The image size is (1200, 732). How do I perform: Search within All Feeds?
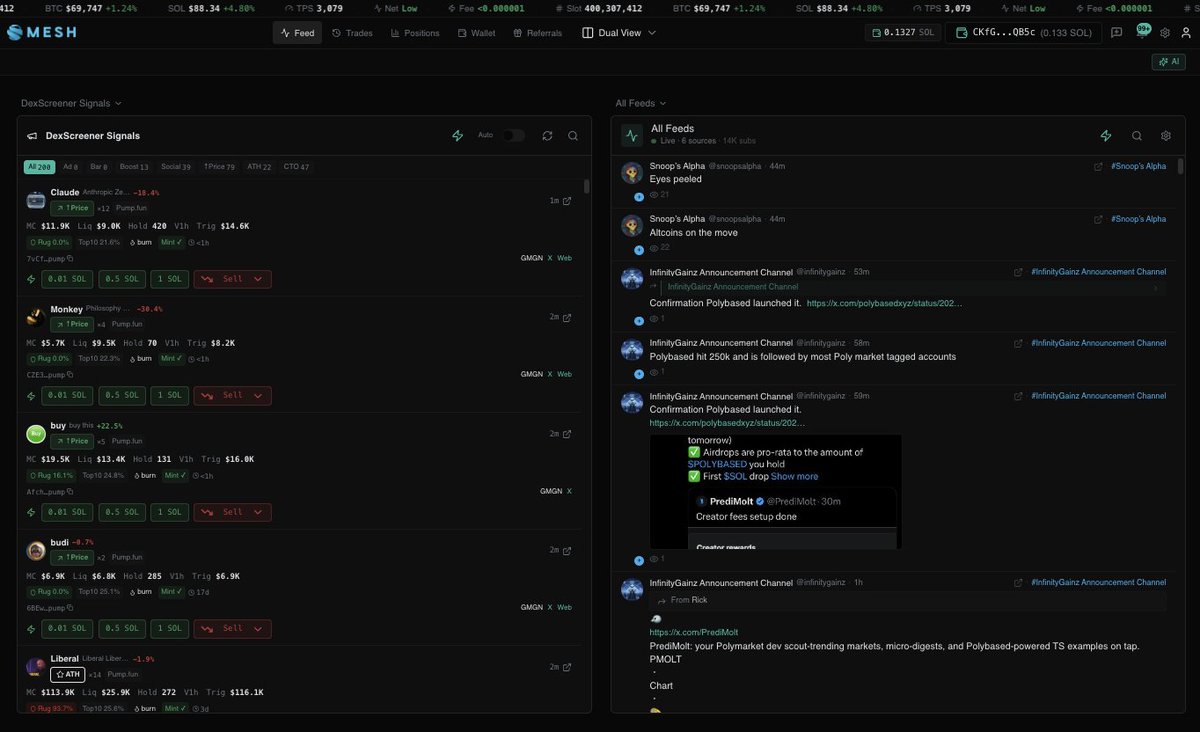pos(1137,136)
